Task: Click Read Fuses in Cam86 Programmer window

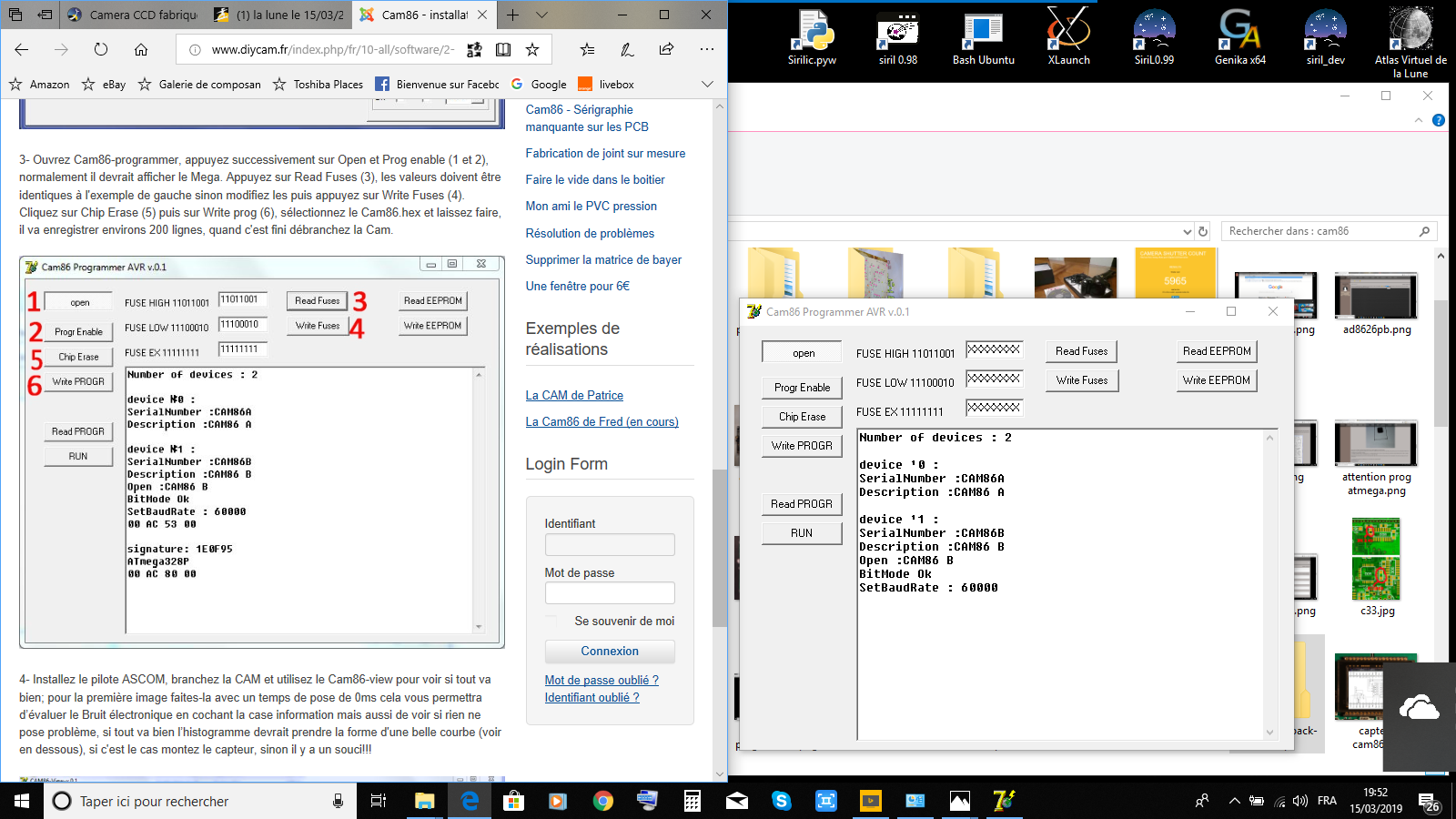Action: 1082,350
